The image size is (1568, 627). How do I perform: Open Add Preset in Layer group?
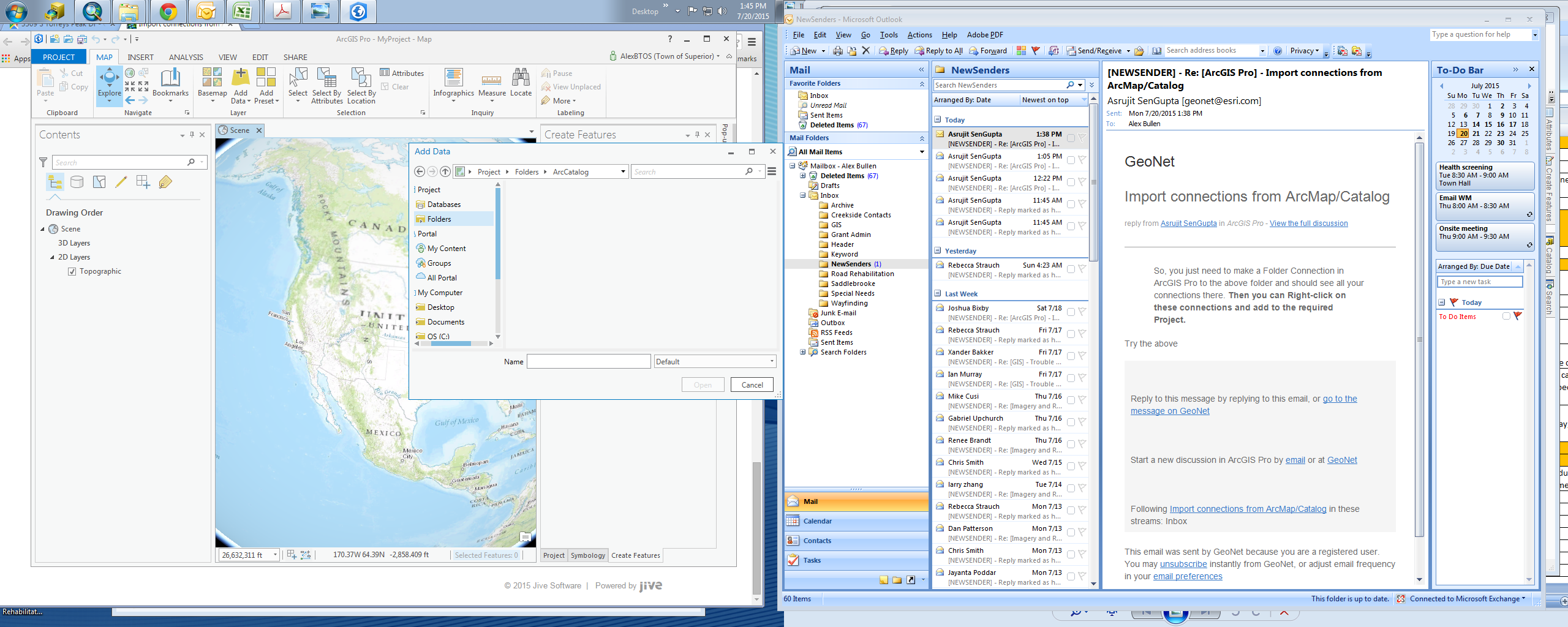(x=266, y=83)
